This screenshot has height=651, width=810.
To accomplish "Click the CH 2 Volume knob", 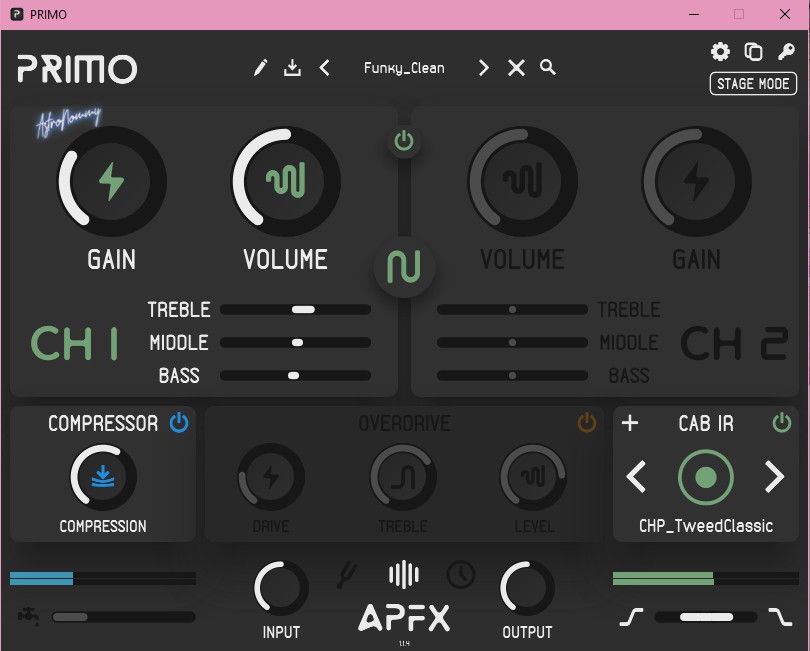I will 522,181.
